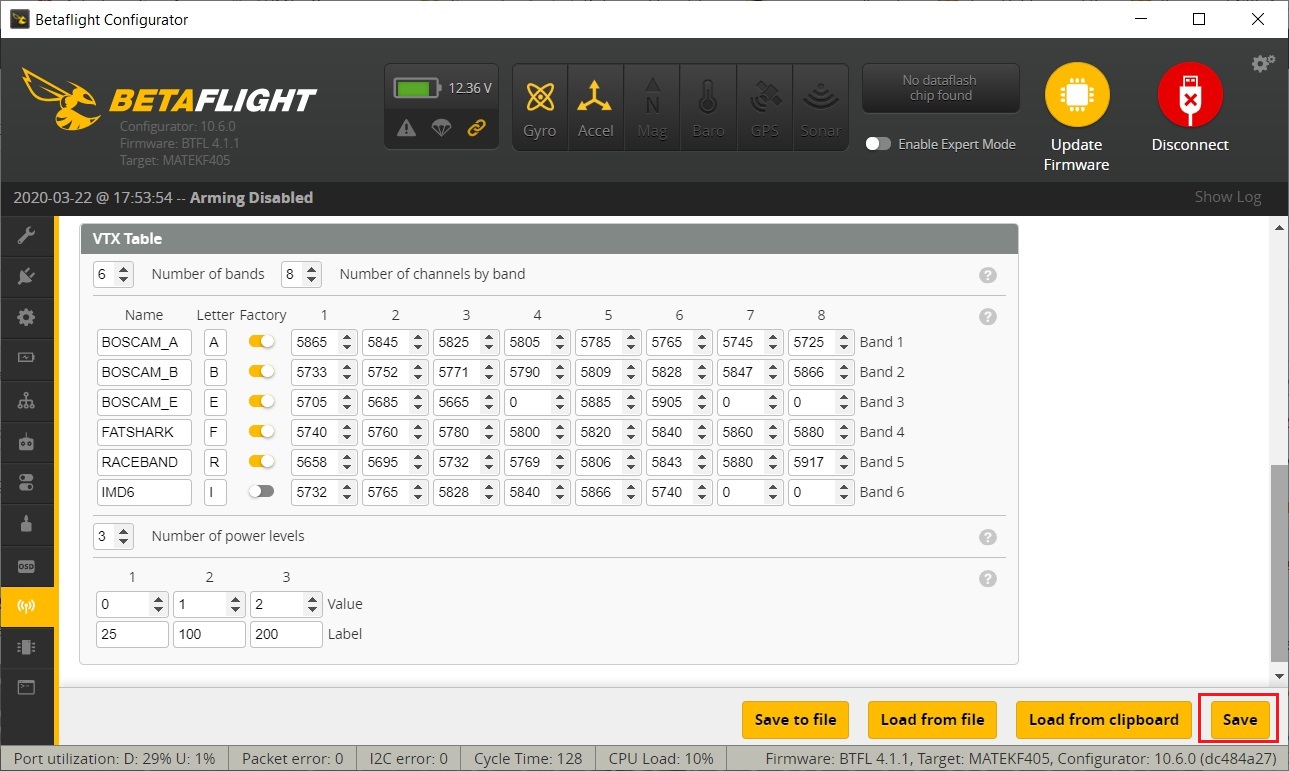This screenshot has height=771, width=1289.
Task: Open the CLI terminal icon
Action: (x=27, y=688)
